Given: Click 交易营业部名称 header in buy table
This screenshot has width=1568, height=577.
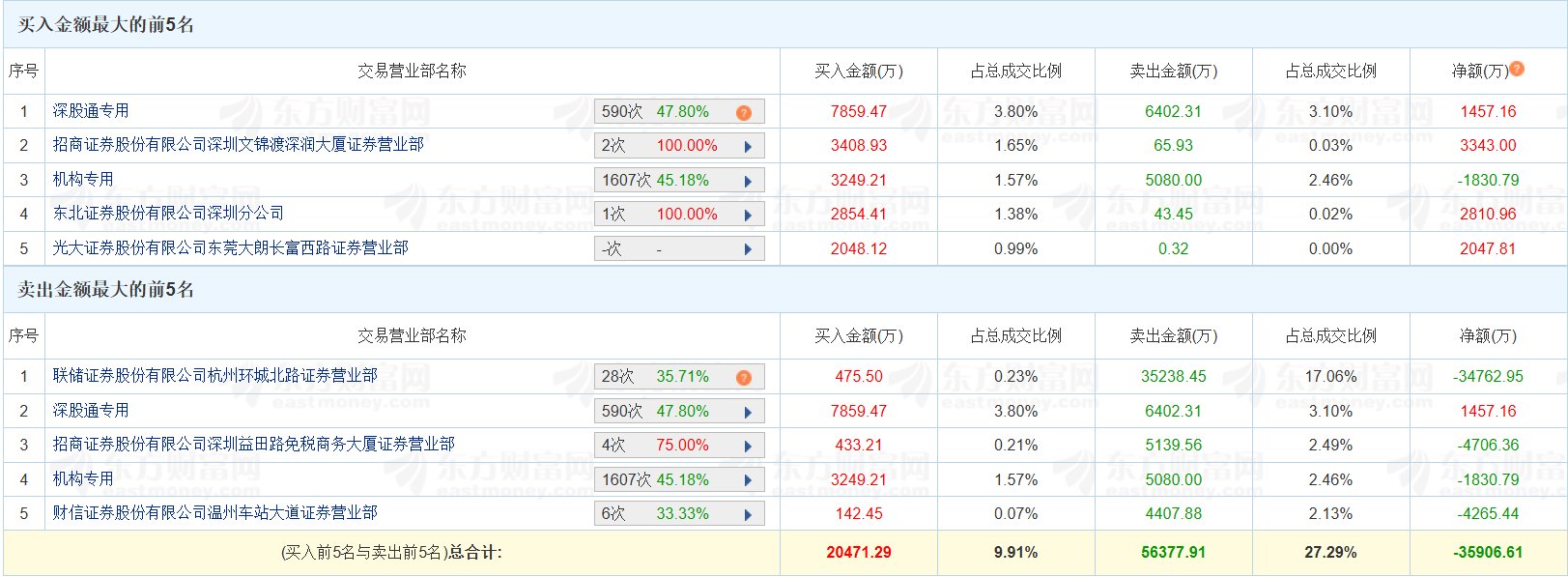Looking at the screenshot, I should [412, 71].
